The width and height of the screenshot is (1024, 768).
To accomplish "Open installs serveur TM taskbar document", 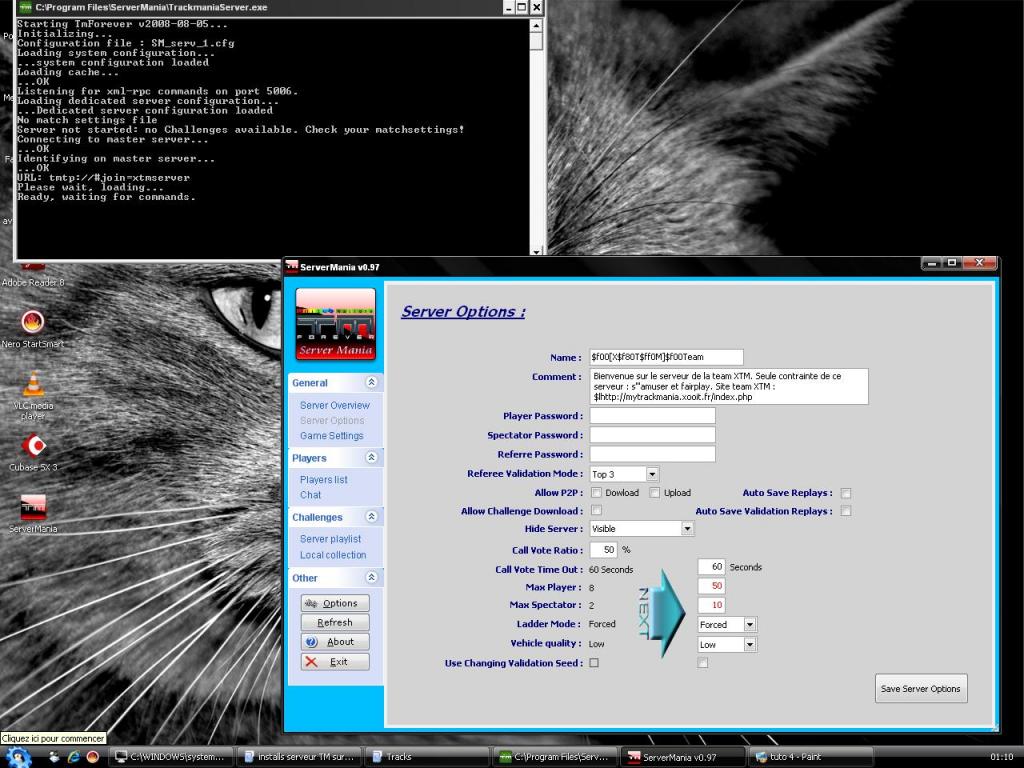I will coord(299,757).
